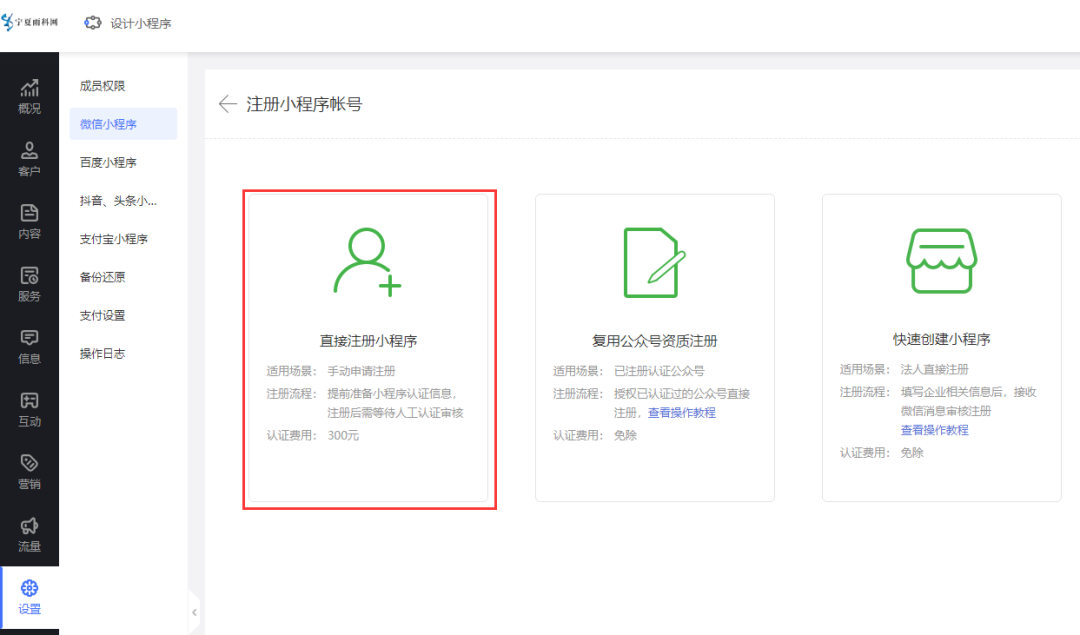This screenshot has width=1080, height=635.
Task: Open the 信息 messages section
Action: point(29,347)
